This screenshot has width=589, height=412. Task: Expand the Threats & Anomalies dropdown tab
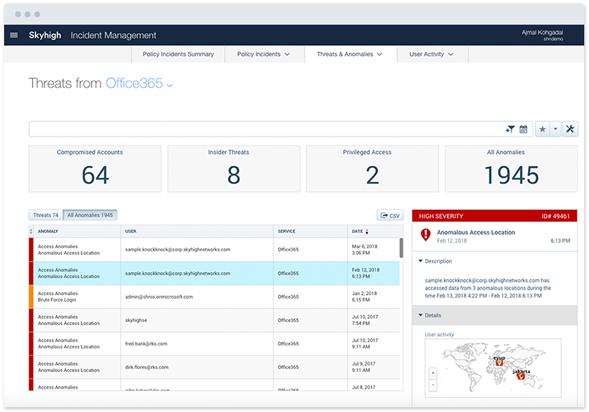350,54
